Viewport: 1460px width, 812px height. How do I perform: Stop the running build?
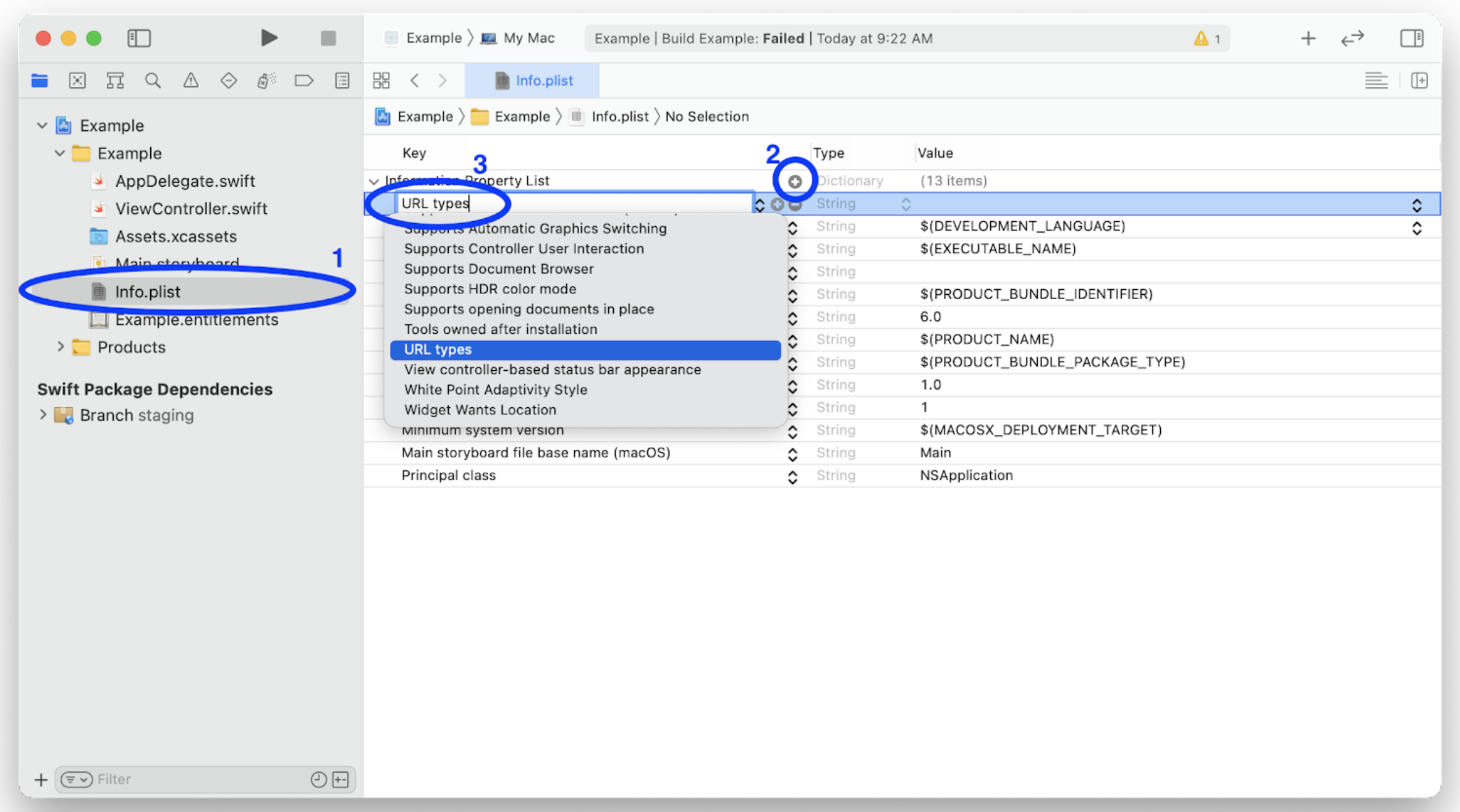click(x=328, y=38)
